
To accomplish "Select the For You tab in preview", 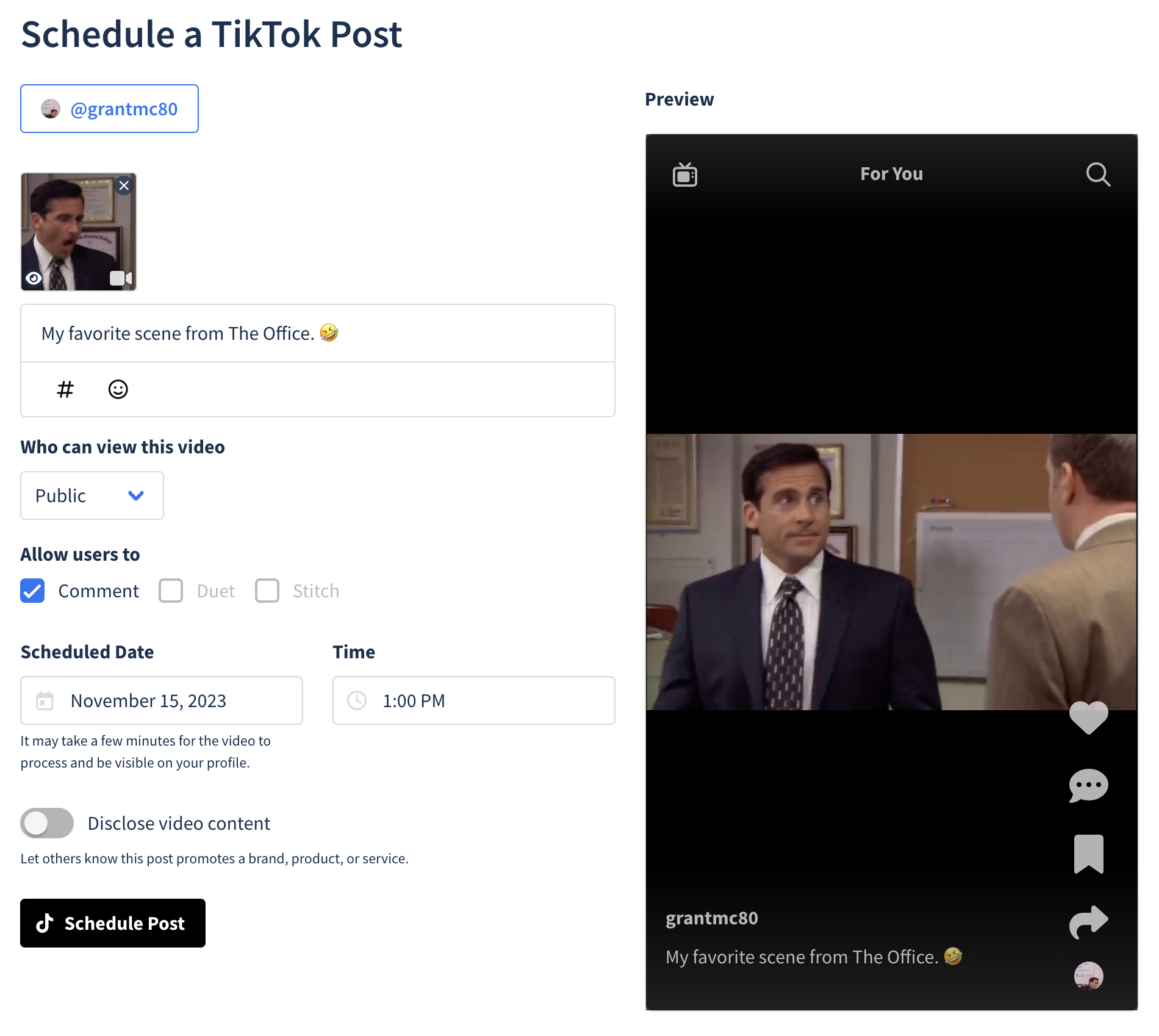I will pos(891,174).
